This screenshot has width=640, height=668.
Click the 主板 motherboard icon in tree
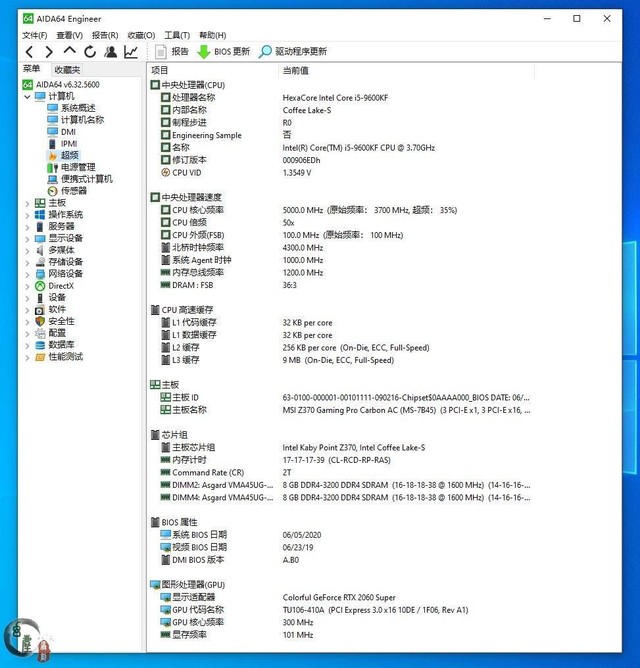point(40,203)
